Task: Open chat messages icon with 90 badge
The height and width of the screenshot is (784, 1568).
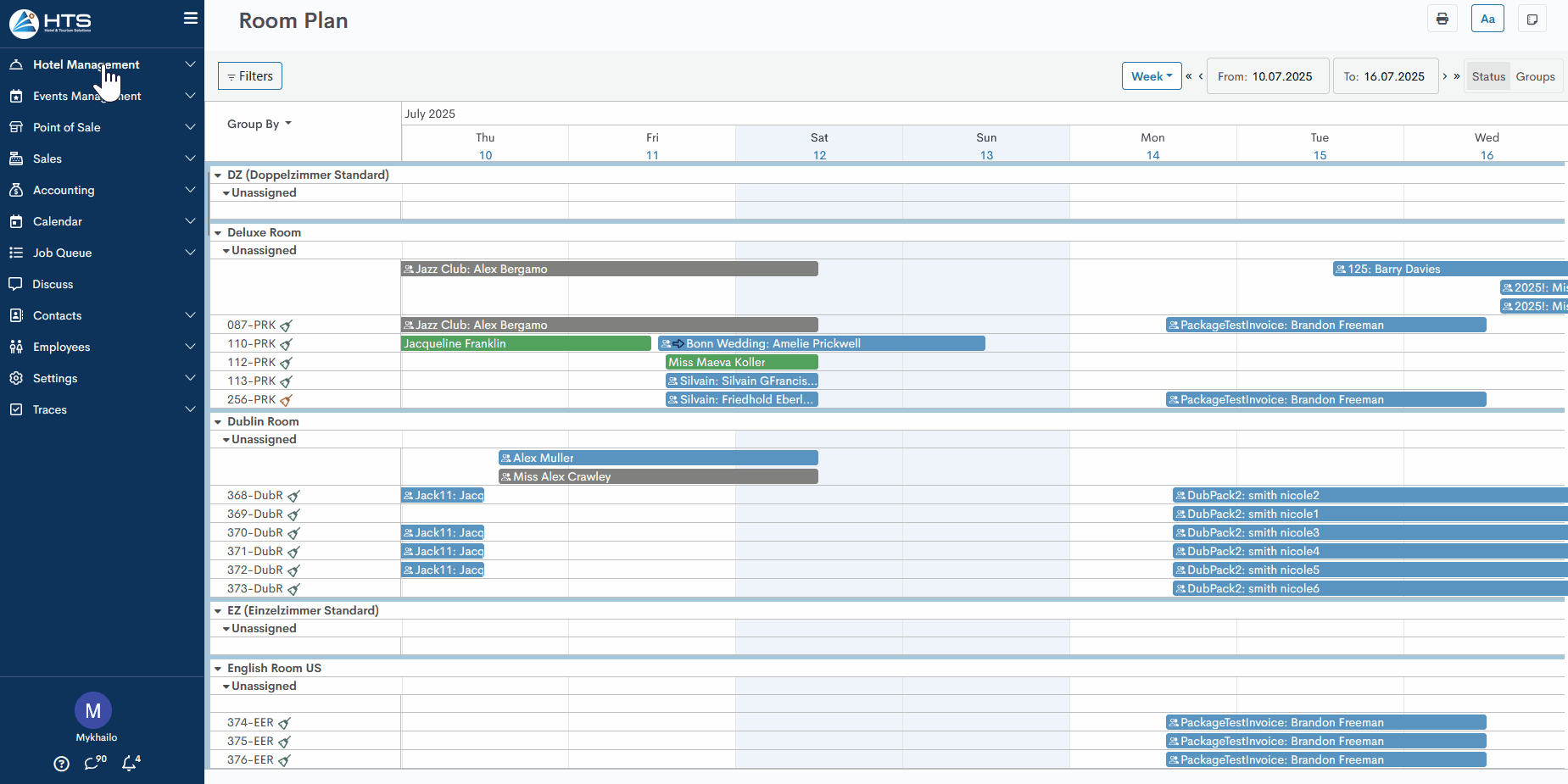Action: point(93,763)
